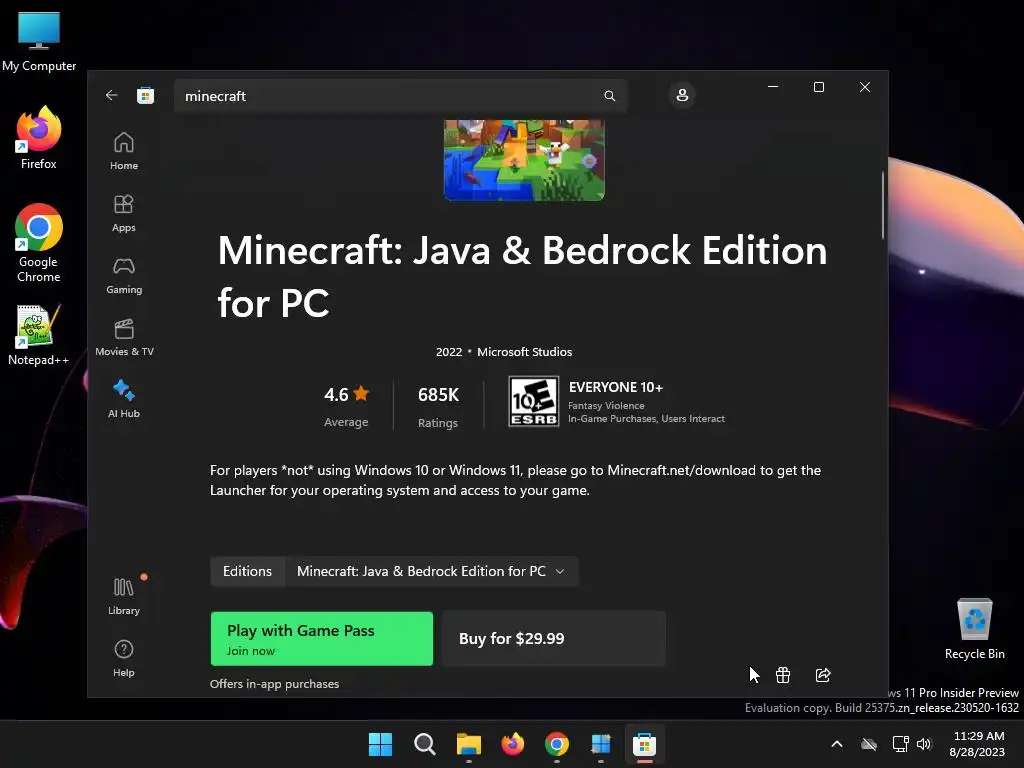The image size is (1024, 768).
Task: Open Help in the Store sidebar
Action: (123, 658)
